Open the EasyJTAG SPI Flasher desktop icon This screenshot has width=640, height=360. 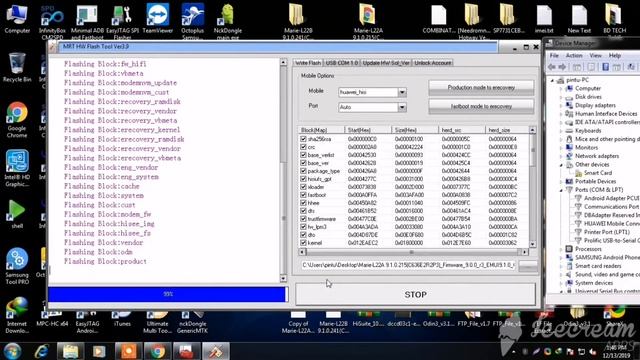pyautogui.click(x=122, y=21)
